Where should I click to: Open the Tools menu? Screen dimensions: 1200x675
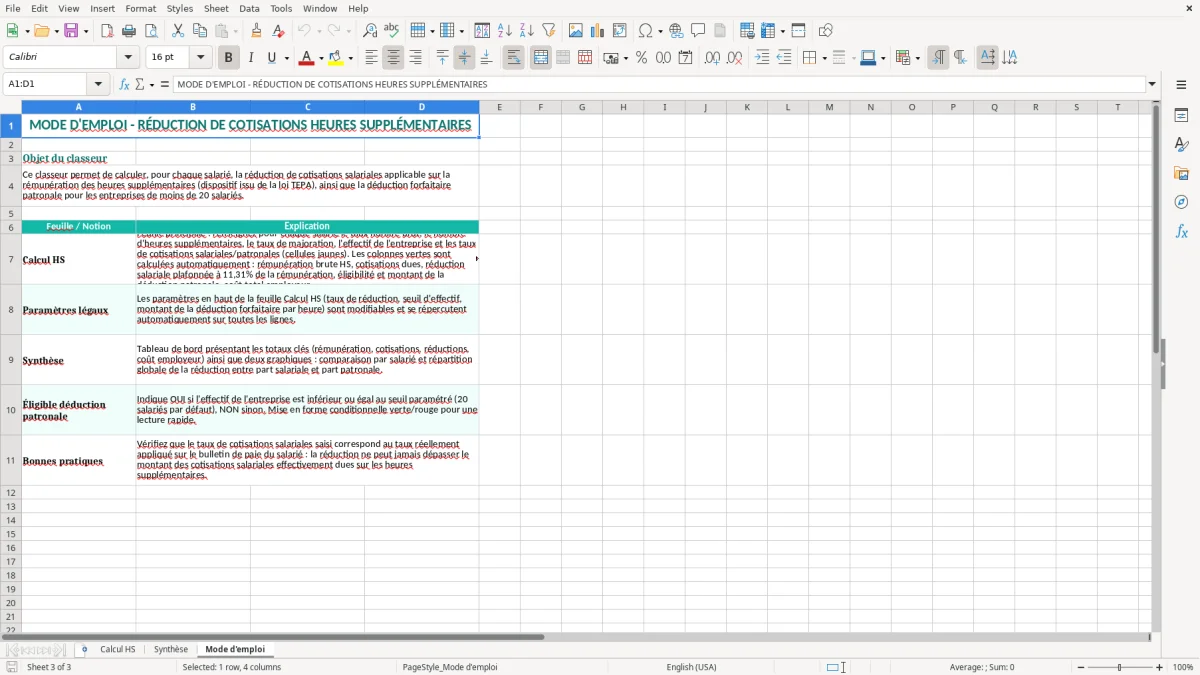click(281, 8)
